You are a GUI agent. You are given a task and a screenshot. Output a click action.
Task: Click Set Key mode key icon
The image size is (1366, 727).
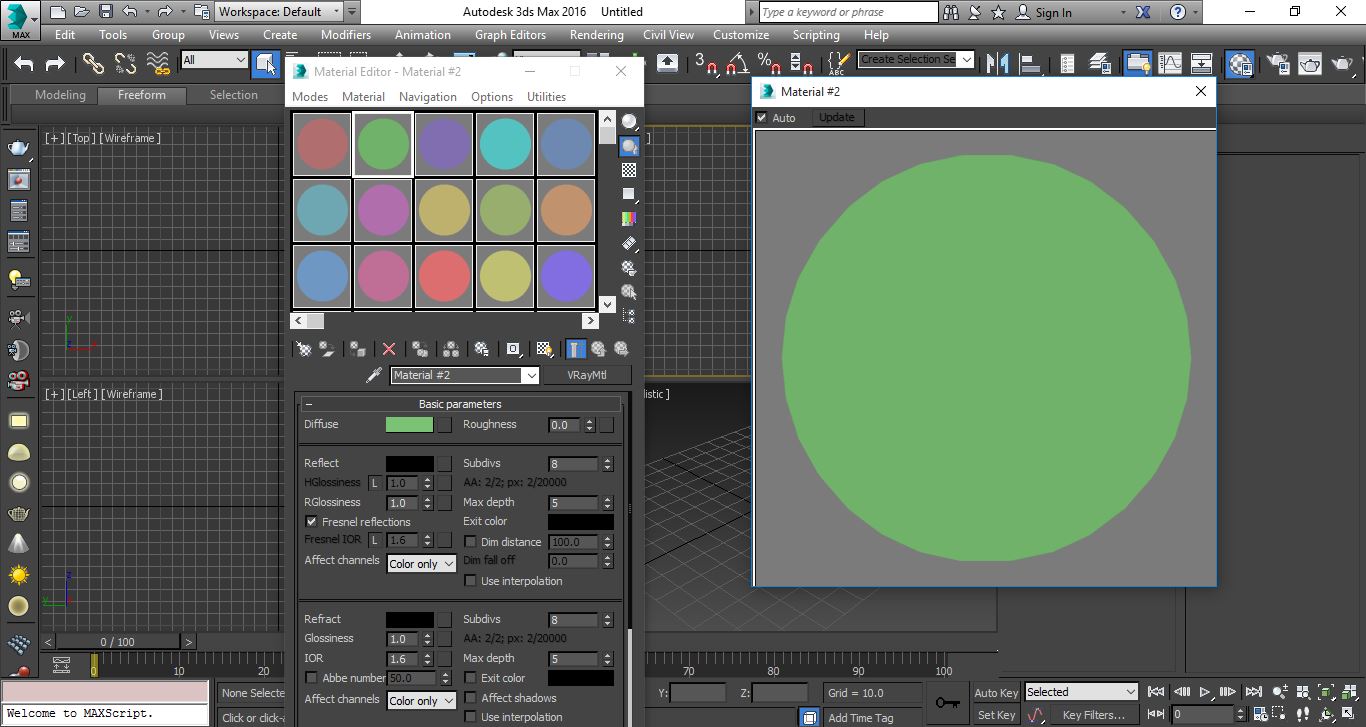(947, 703)
